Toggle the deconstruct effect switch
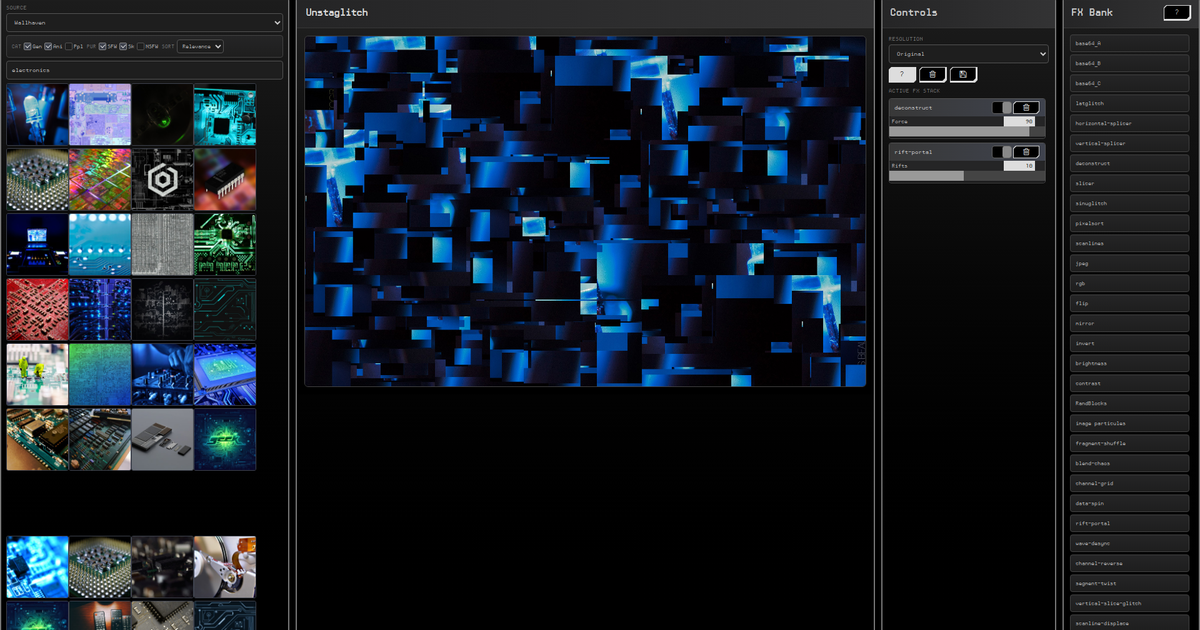 [1002, 108]
